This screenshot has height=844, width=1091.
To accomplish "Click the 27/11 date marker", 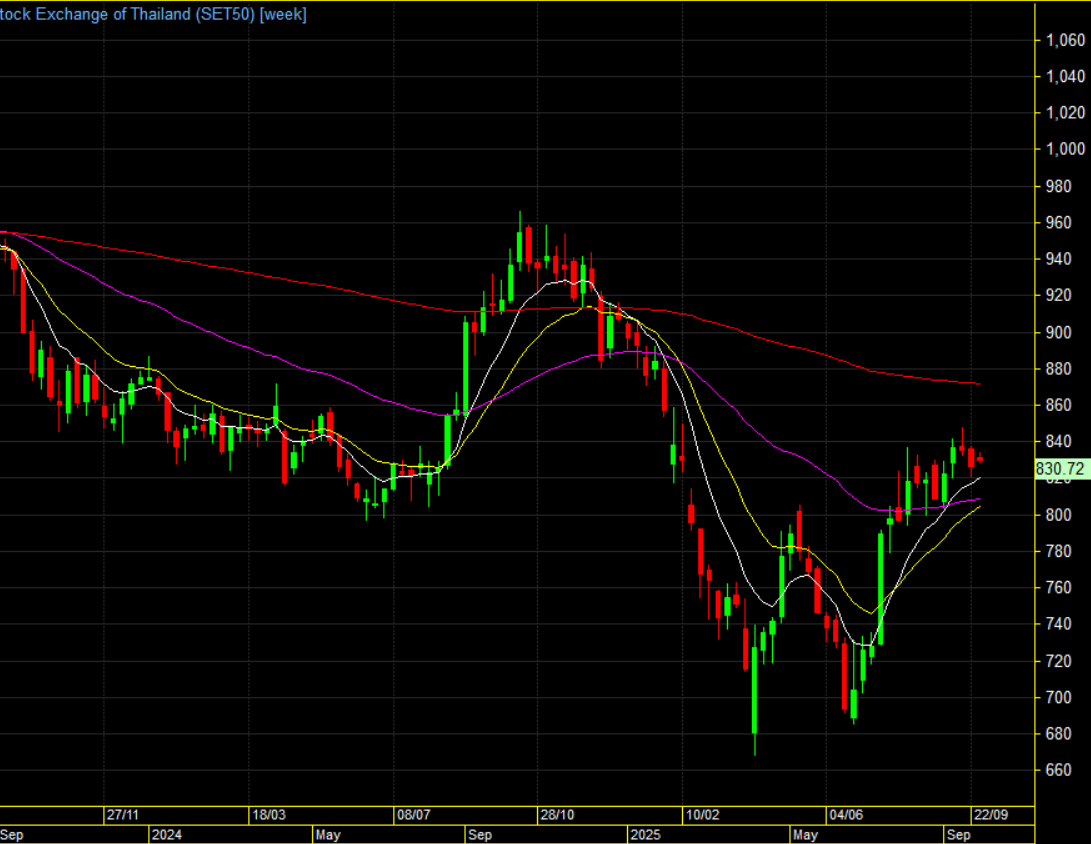I will [123, 815].
